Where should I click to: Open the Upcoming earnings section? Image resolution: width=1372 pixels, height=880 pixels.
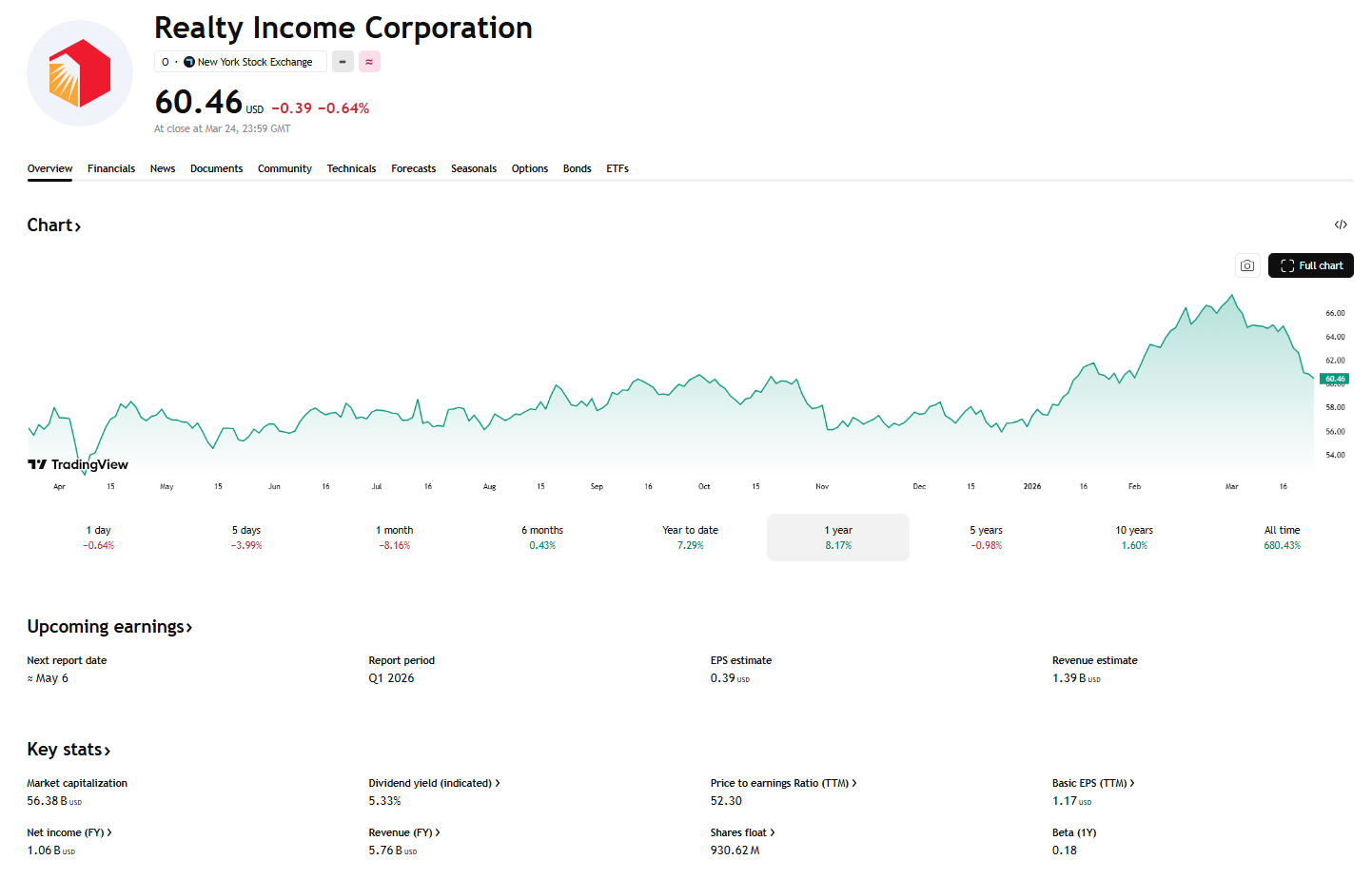(109, 627)
